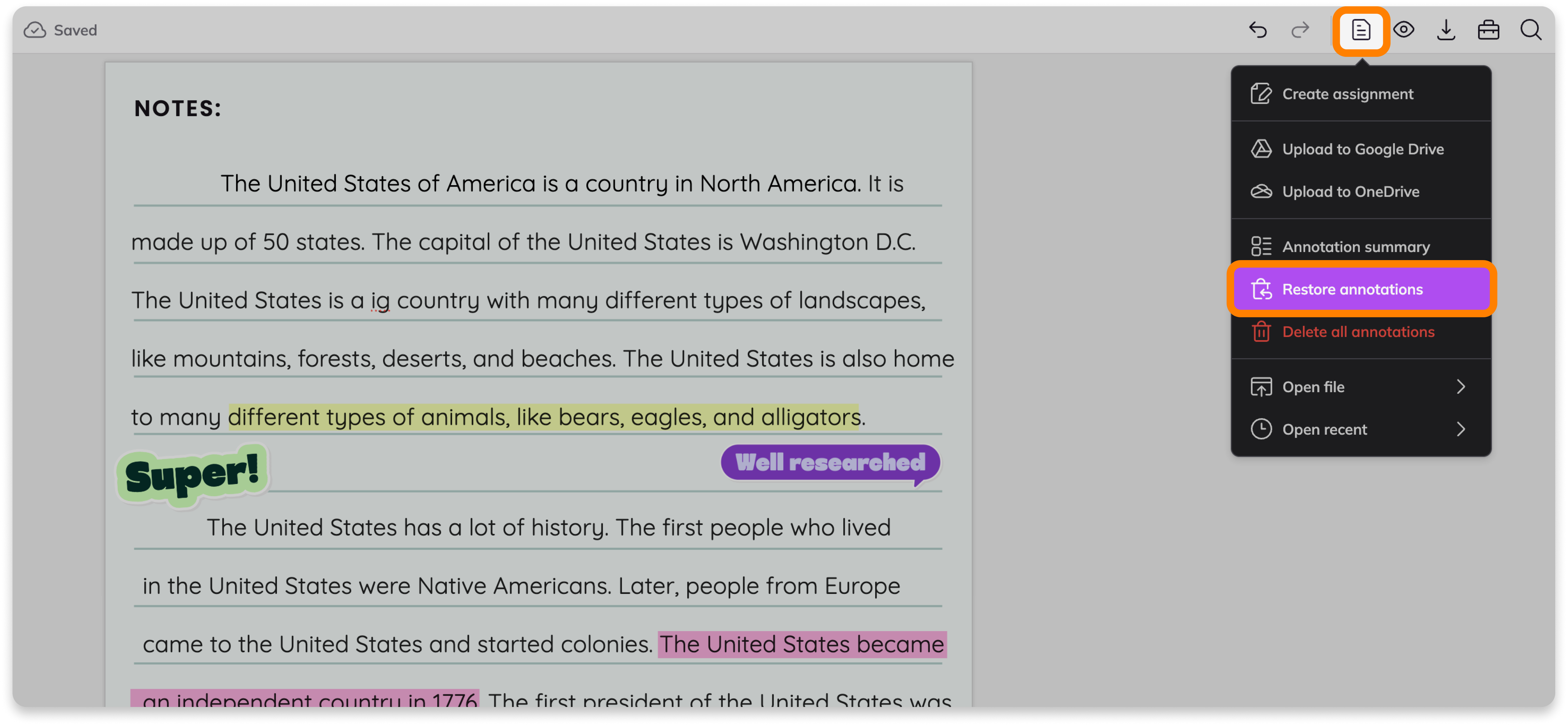
Task: Click the Annotation summary list icon
Action: pyautogui.click(x=1260, y=246)
